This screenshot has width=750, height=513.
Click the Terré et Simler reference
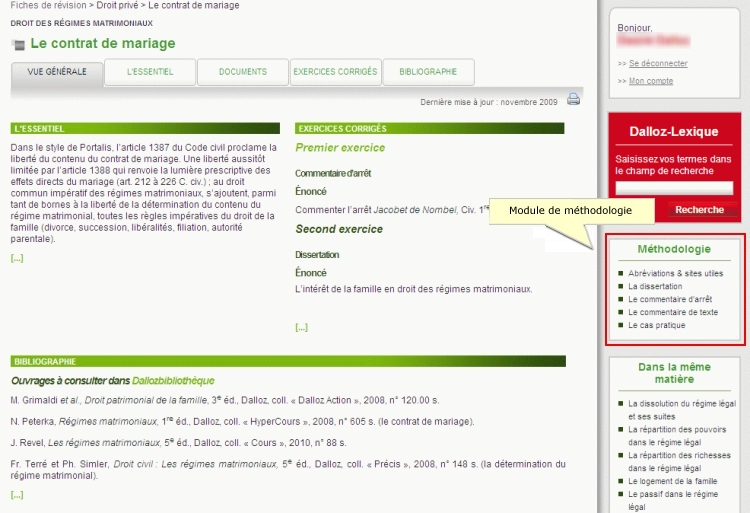[x=288, y=469]
